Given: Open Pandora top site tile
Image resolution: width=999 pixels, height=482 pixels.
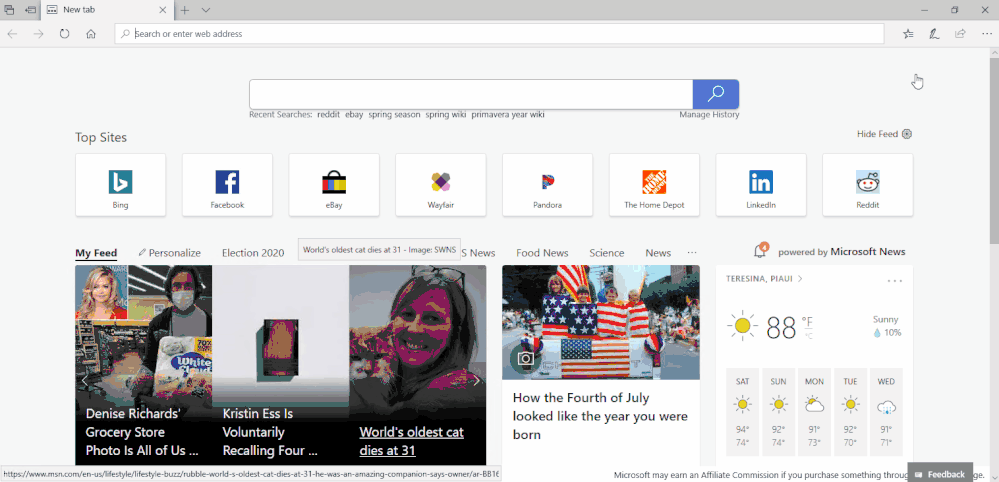Looking at the screenshot, I should pos(547,185).
